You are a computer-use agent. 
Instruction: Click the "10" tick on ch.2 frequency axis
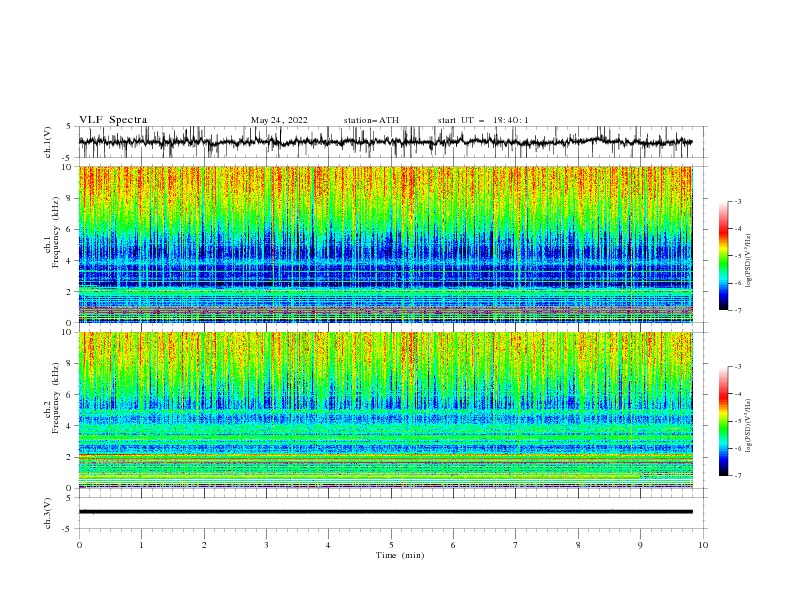(68, 332)
